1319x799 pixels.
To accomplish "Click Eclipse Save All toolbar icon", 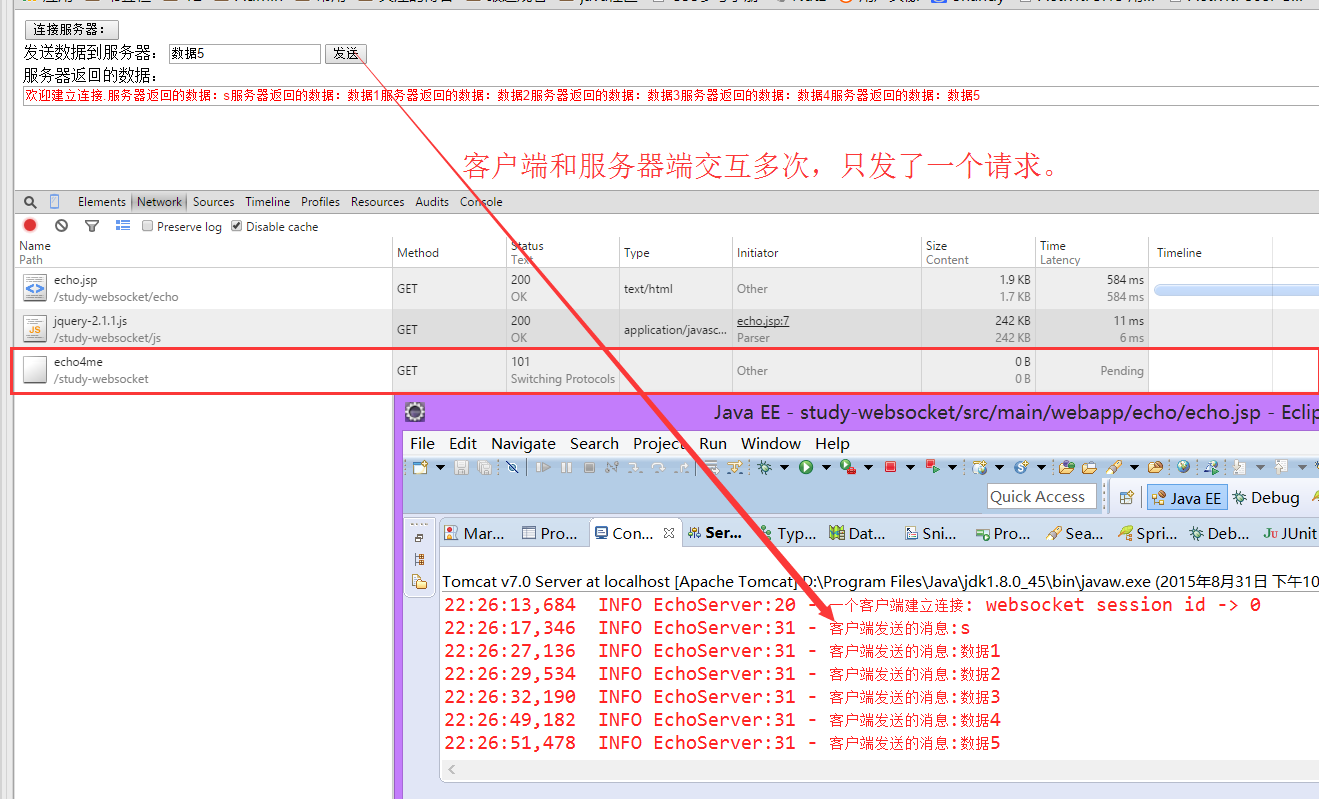I will [484, 467].
